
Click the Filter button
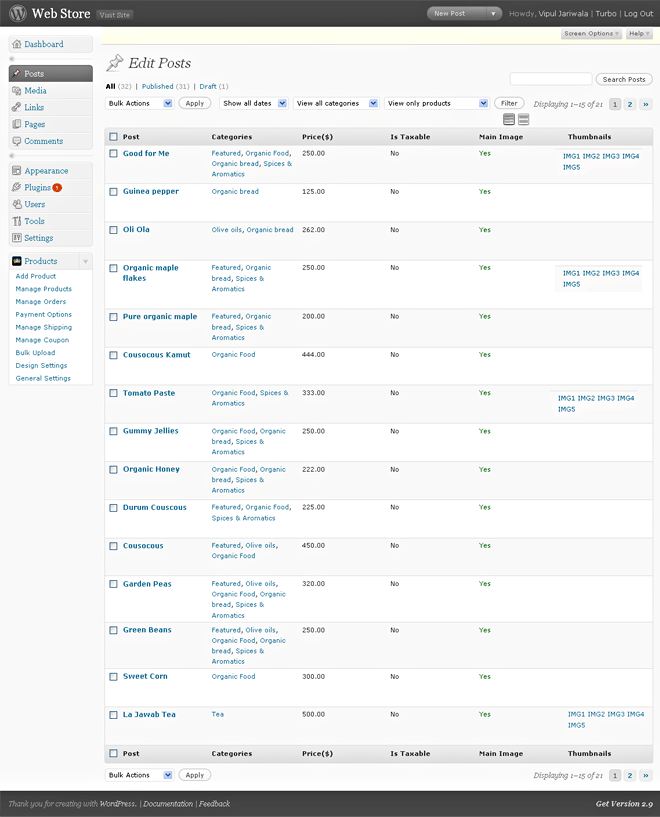click(509, 103)
